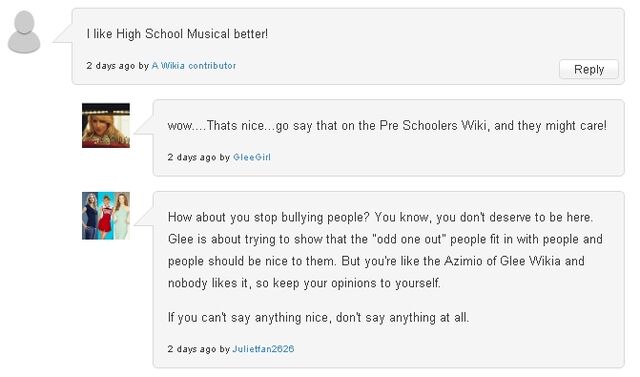Open GleeGirl's avatar picture
640x377 pixels.
[106, 125]
